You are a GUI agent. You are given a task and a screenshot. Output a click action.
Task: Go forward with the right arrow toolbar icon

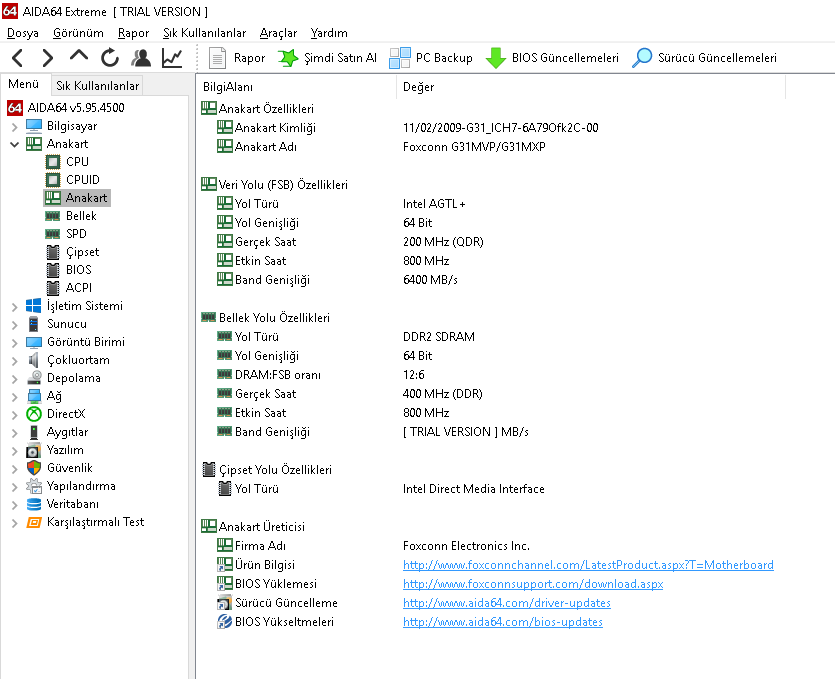(x=47, y=58)
